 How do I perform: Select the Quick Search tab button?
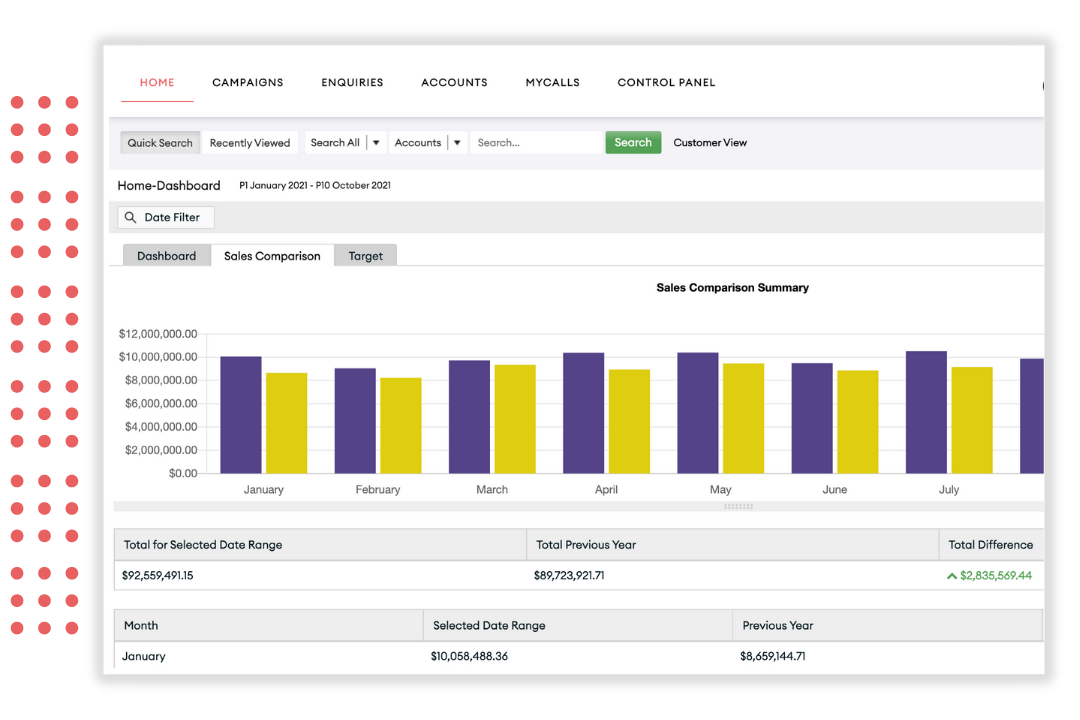click(x=160, y=142)
